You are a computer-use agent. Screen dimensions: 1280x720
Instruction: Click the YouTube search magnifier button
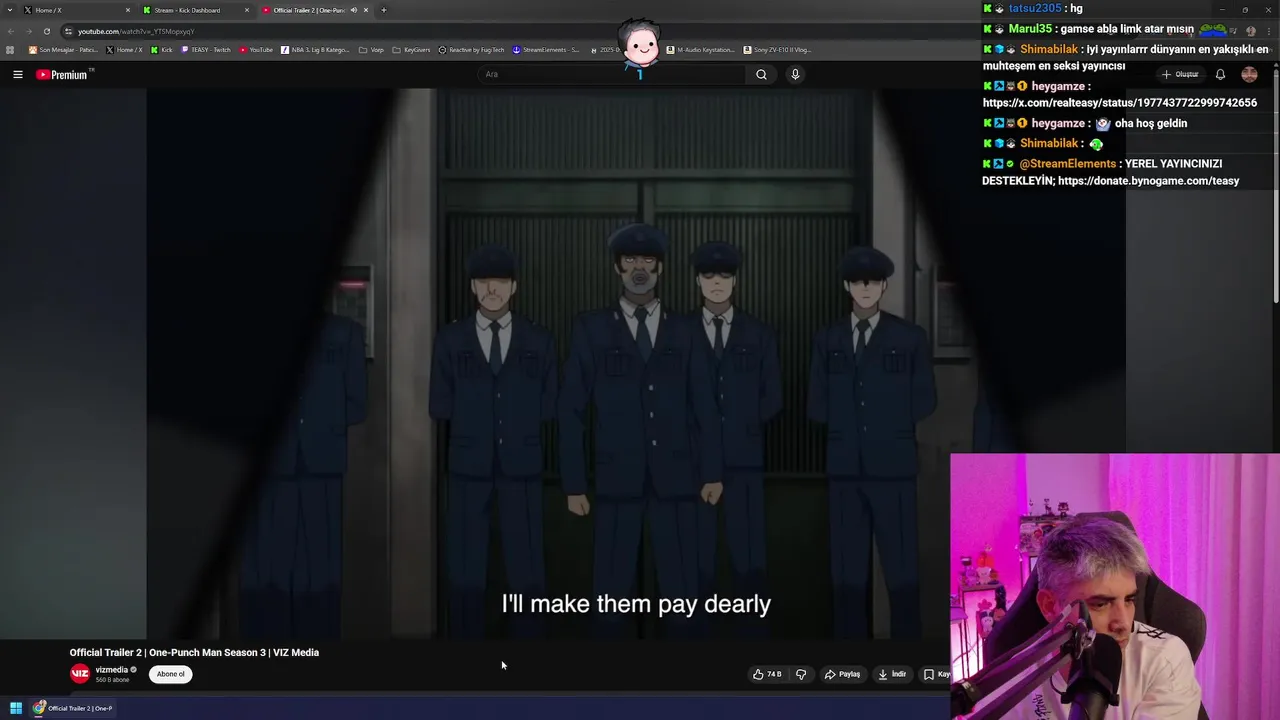[761, 74]
